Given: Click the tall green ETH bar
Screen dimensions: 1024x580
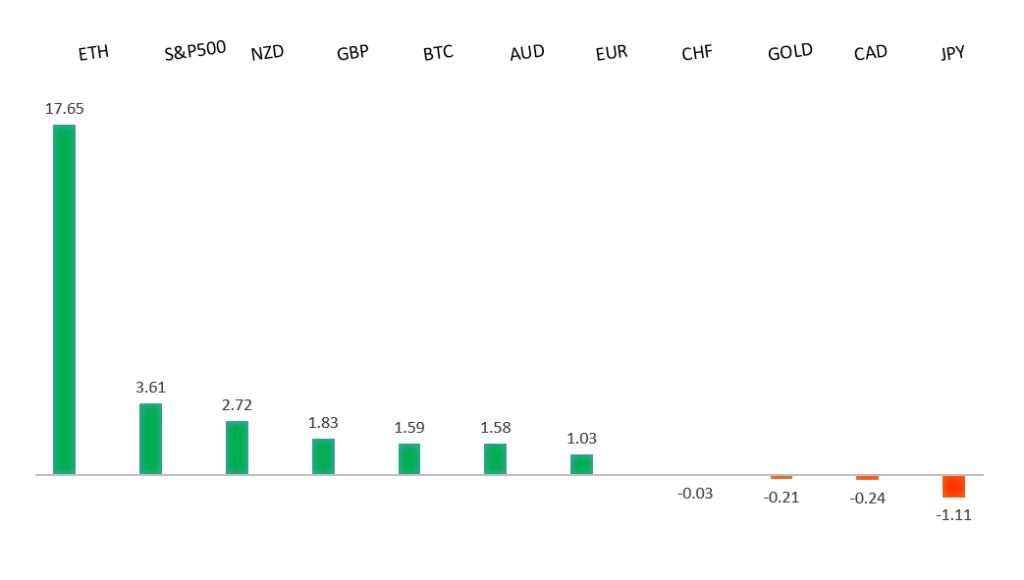Looking at the screenshot, I should 64,299.
